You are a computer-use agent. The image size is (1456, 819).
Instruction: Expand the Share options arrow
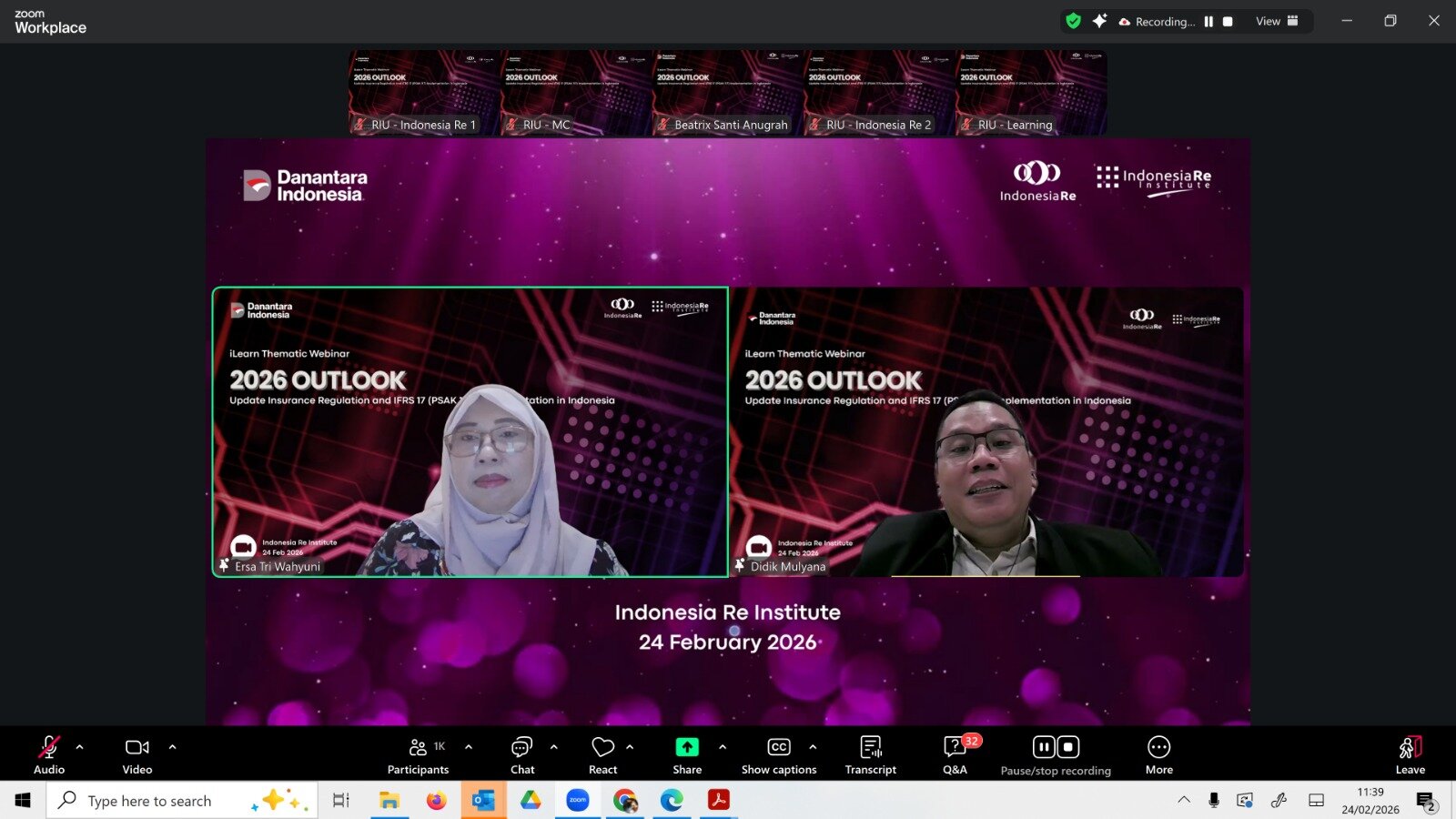pyautogui.click(x=723, y=747)
